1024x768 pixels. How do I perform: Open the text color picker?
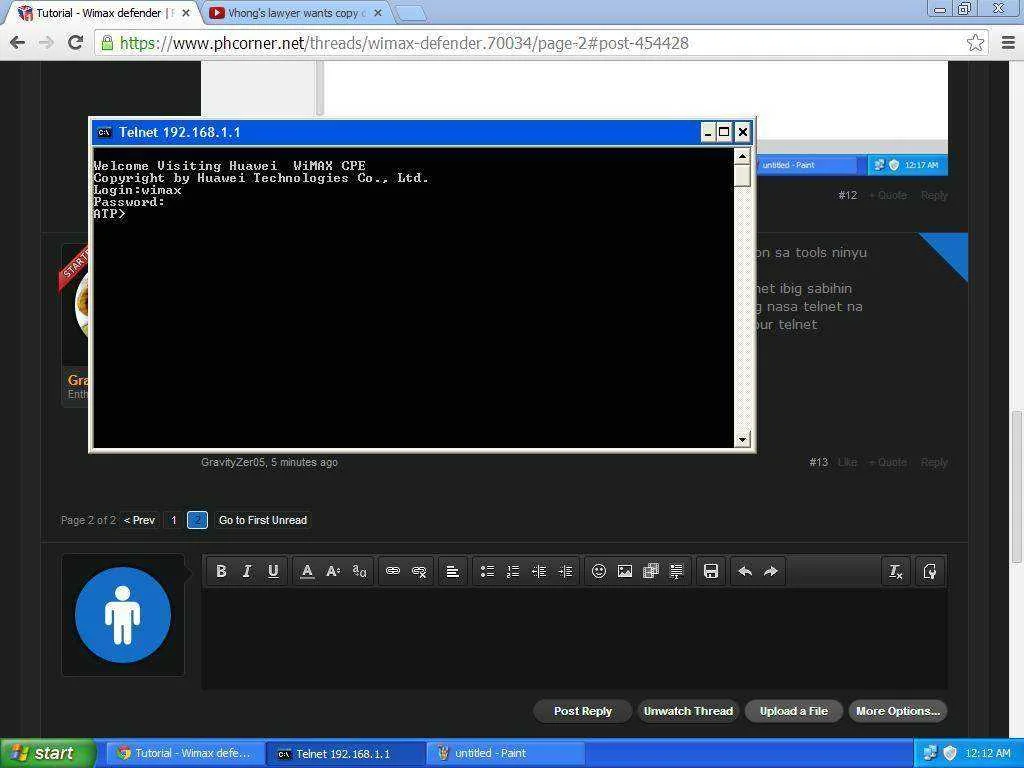coord(307,571)
